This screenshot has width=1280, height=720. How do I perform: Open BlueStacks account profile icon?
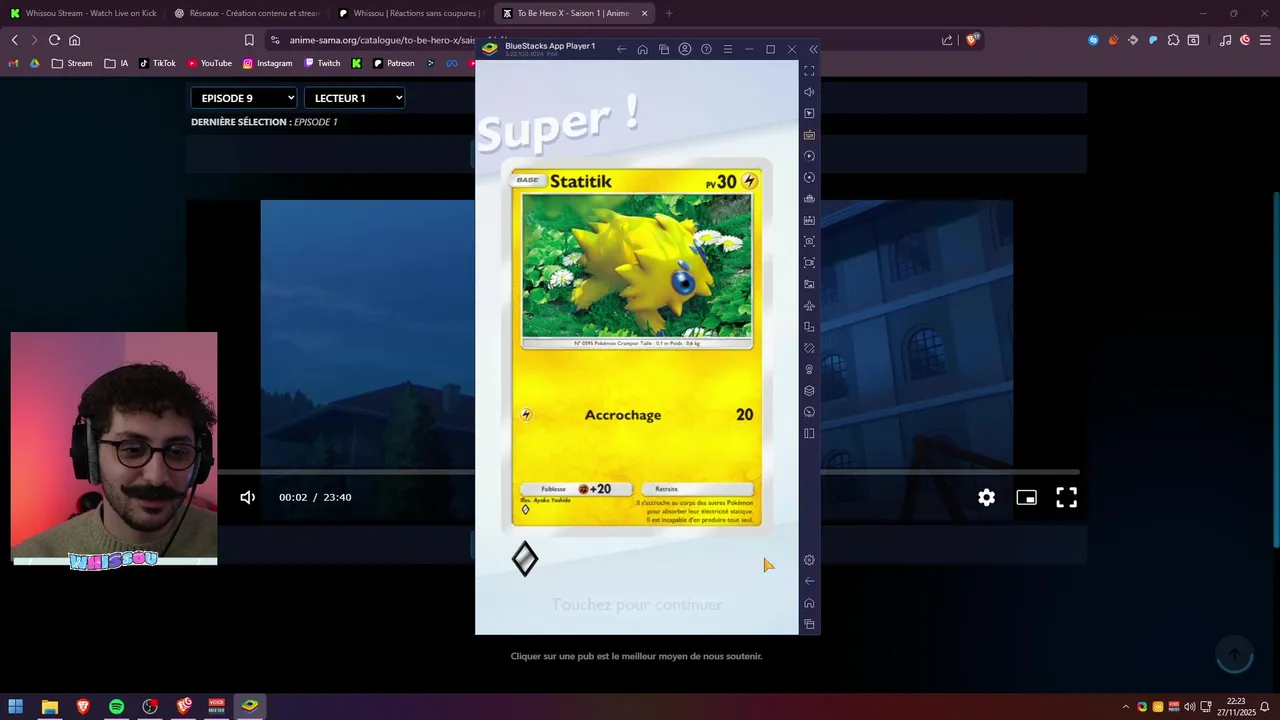[x=685, y=49]
